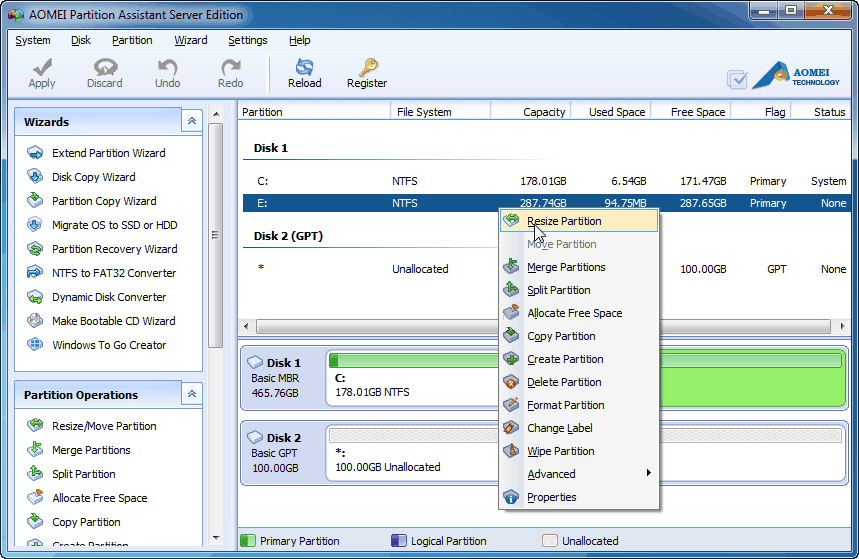Collapse the Partition Operations panel
The image size is (859, 559).
(191, 394)
